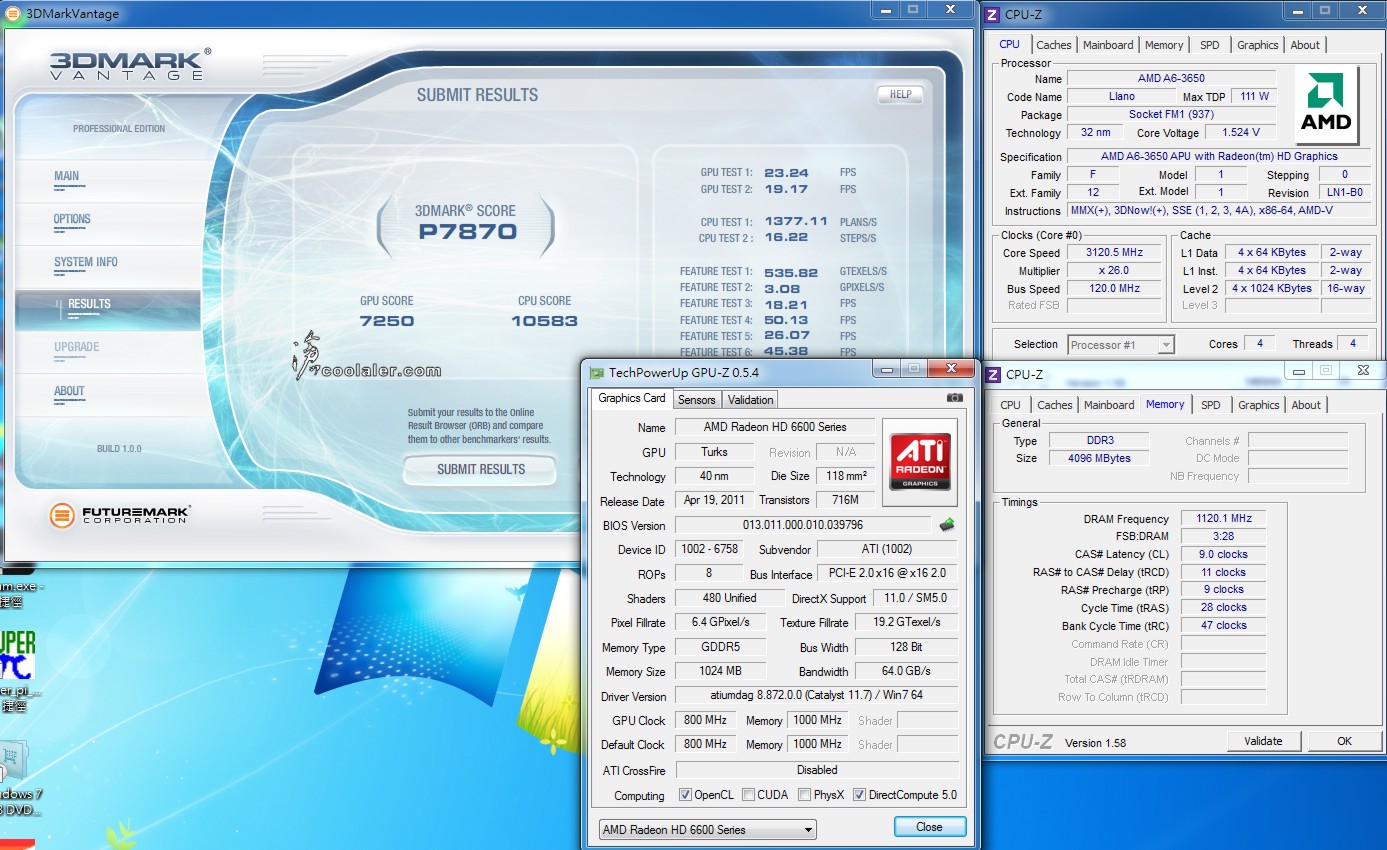
Task: Toggle the PhysX checkbox
Action: tap(805, 795)
